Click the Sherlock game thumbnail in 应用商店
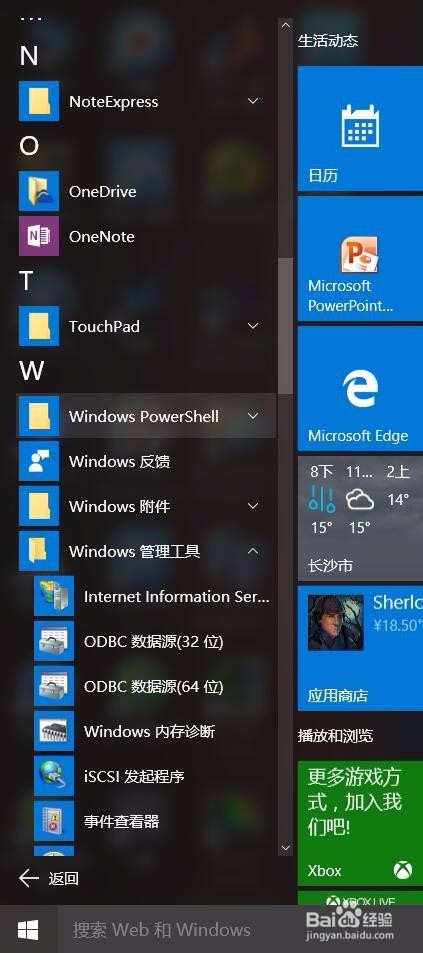423x953 pixels. [x=335, y=623]
